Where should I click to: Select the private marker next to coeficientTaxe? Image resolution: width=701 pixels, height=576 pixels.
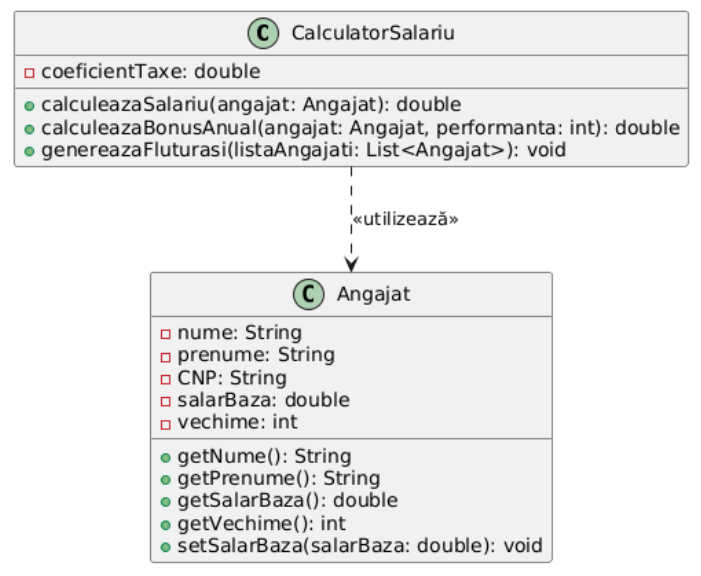[x=30, y=73]
